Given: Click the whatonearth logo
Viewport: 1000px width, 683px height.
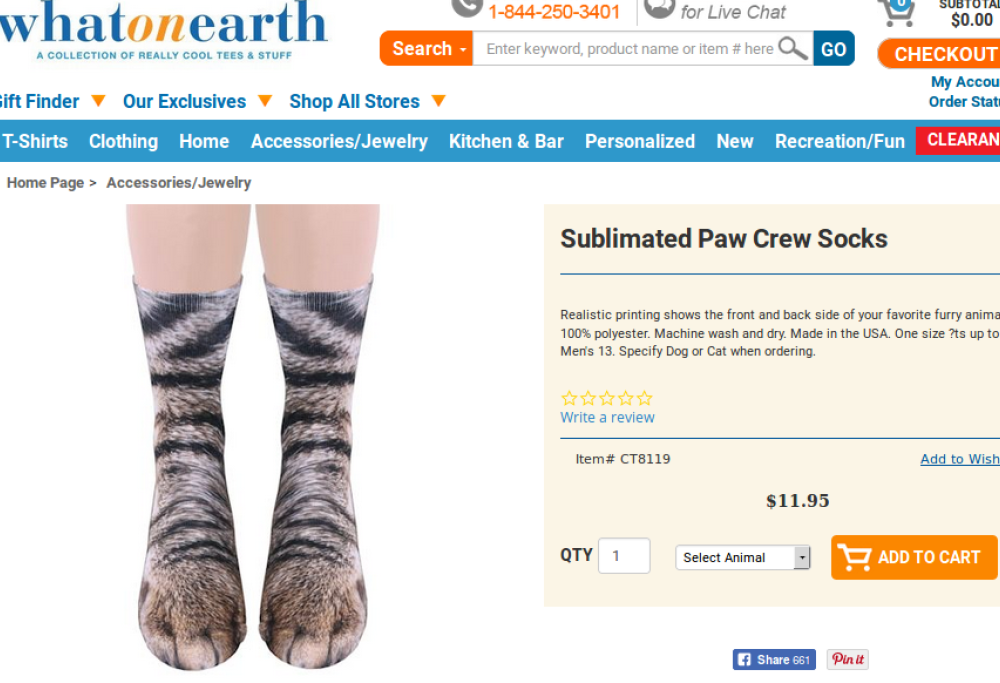Looking at the screenshot, I should (x=165, y=27).
